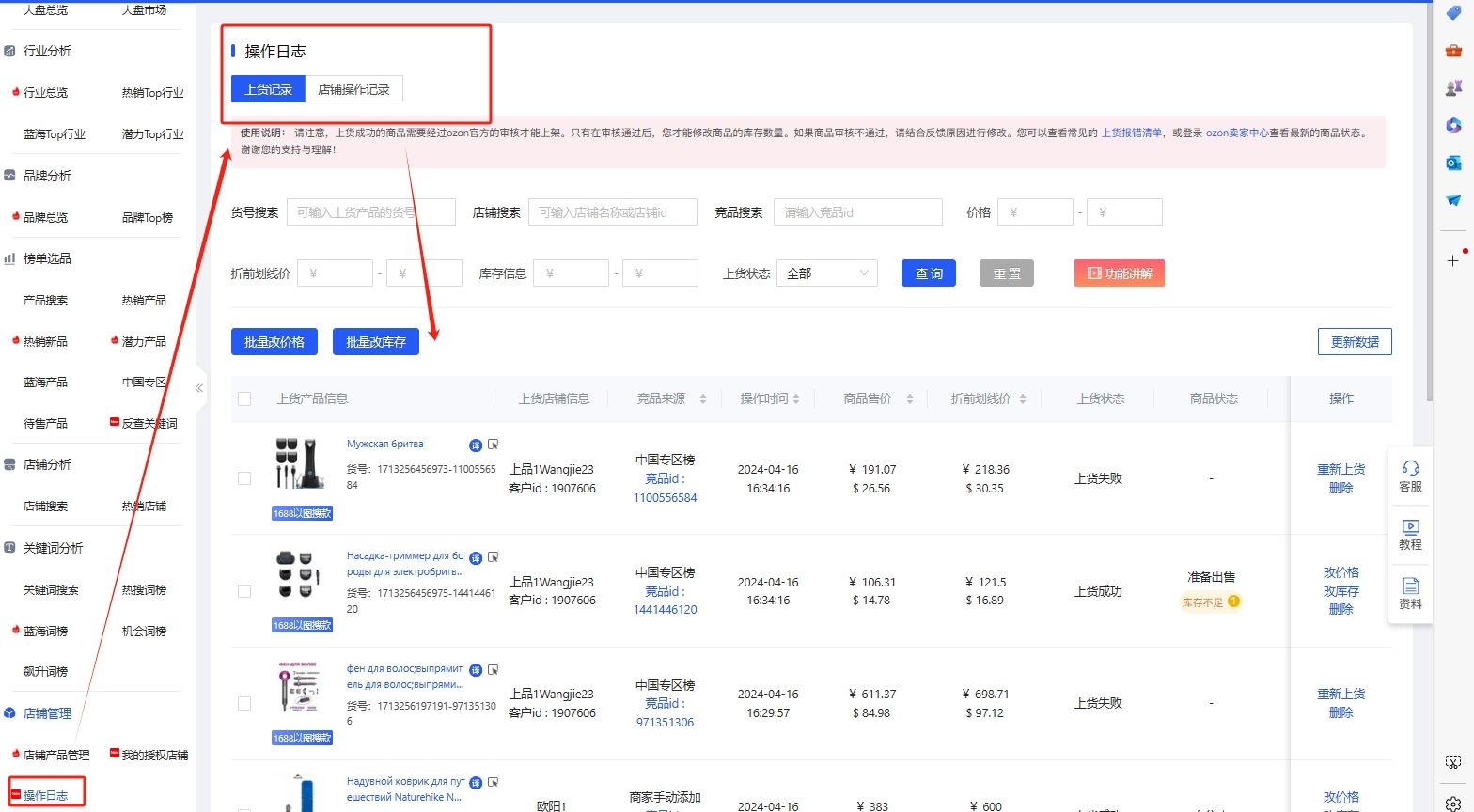Click the 功能讲解 button
Viewport: 1474px width, 812px height.
tap(1120, 273)
